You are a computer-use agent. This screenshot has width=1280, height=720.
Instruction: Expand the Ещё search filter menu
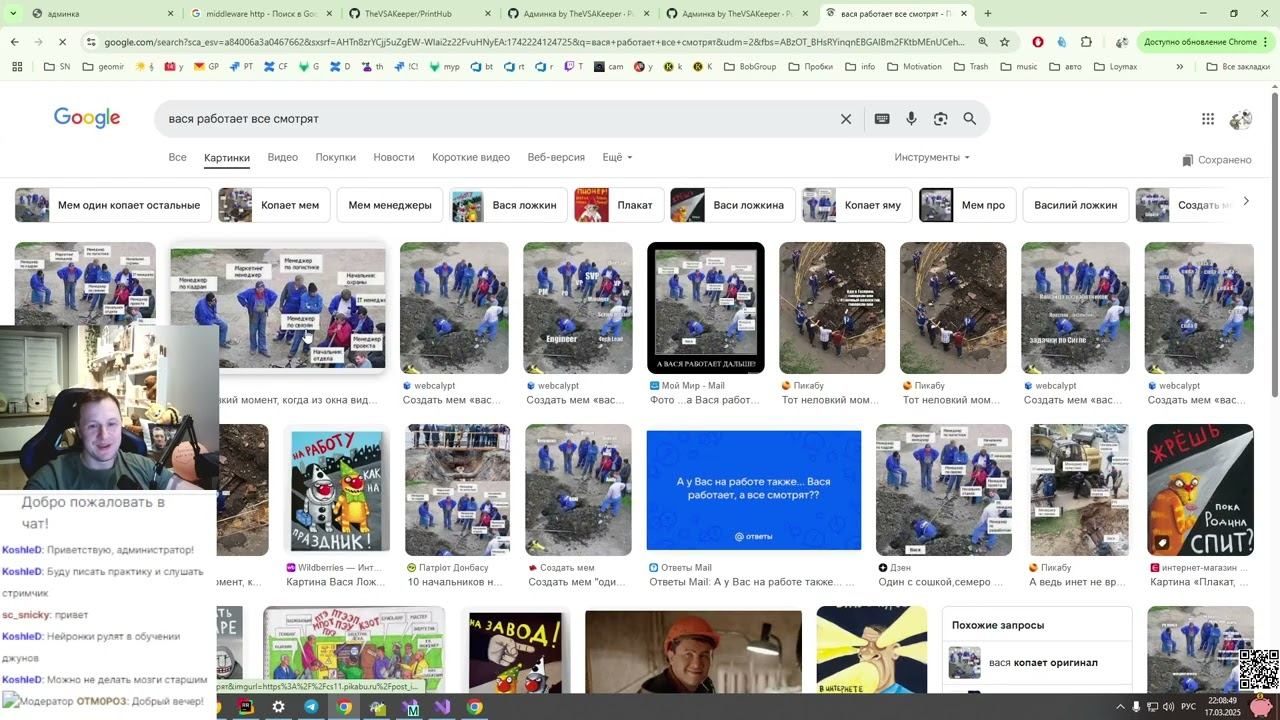click(x=617, y=157)
